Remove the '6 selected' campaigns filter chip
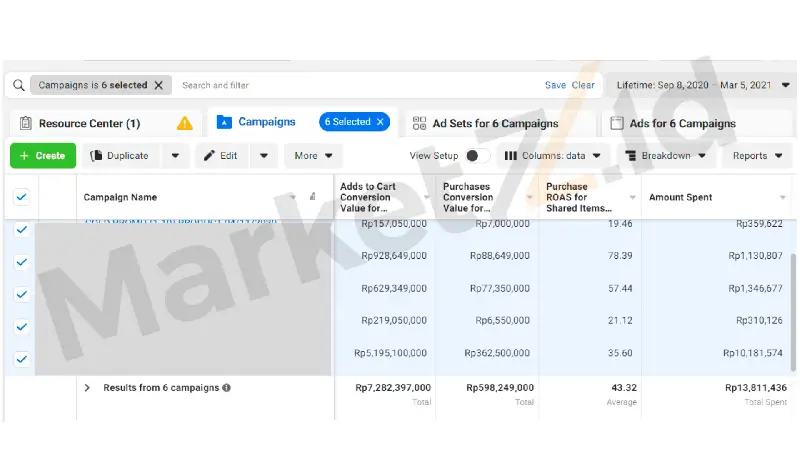Viewport: 800px width, 450px height. 158,86
